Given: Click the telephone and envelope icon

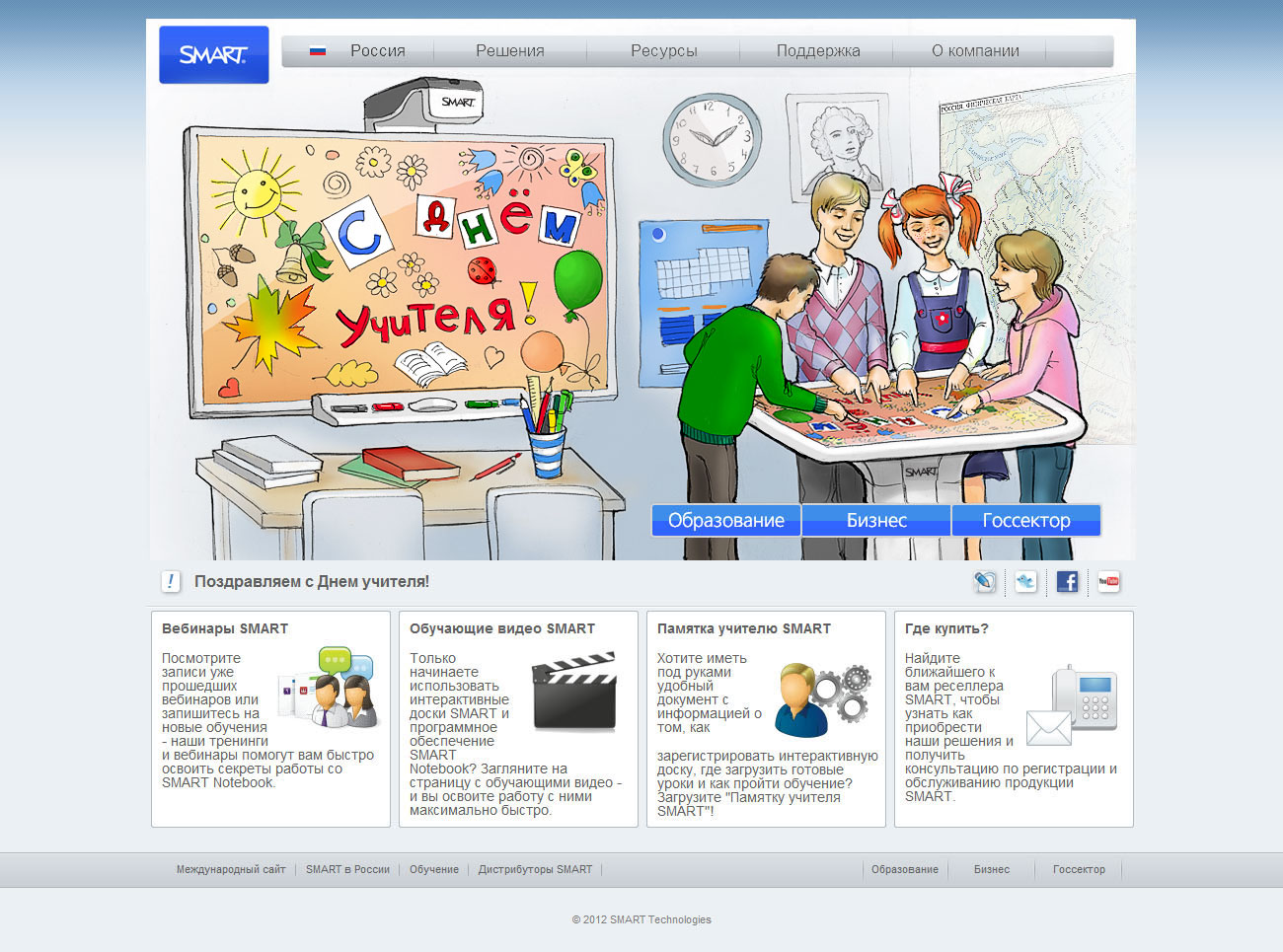Looking at the screenshot, I should (1072, 704).
